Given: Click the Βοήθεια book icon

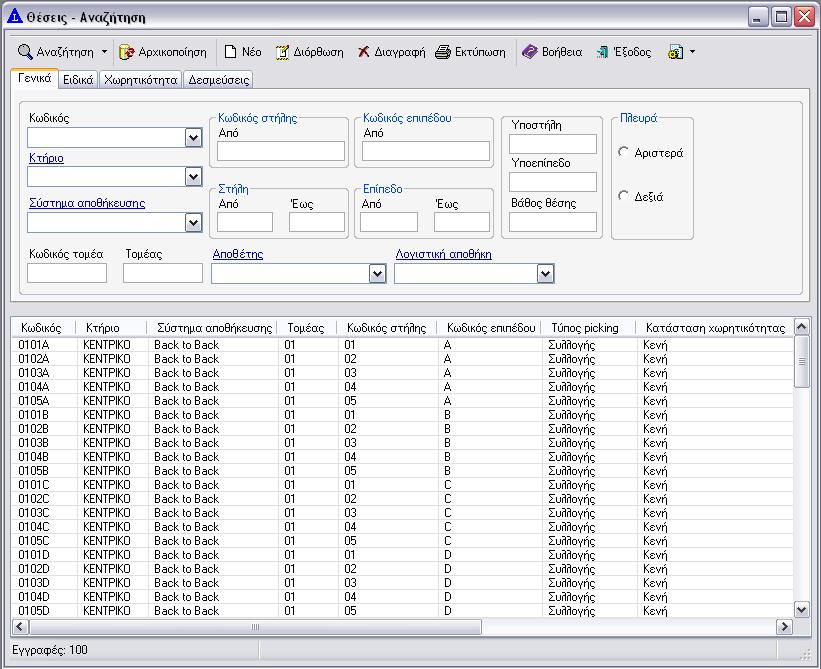Looking at the screenshot, I should tap(529, 52).
